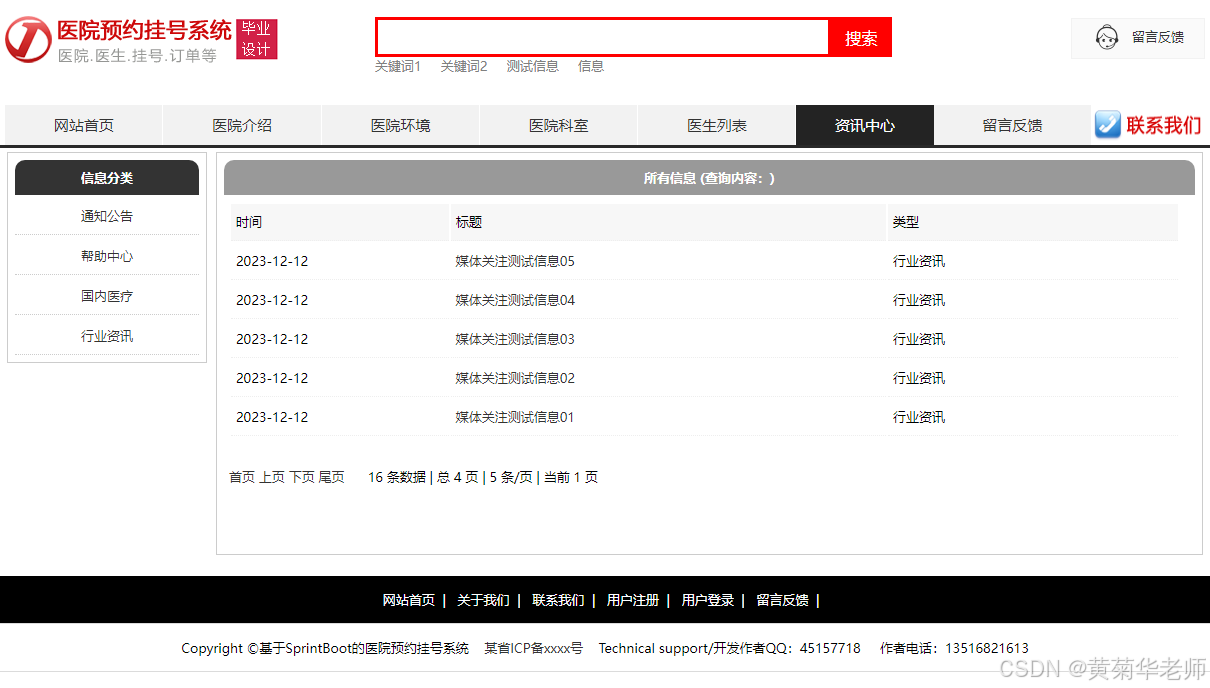This screenshot has width=1210, height=688.
Task: Click the red hospital system logo icon
Action: tap(28, 39)
